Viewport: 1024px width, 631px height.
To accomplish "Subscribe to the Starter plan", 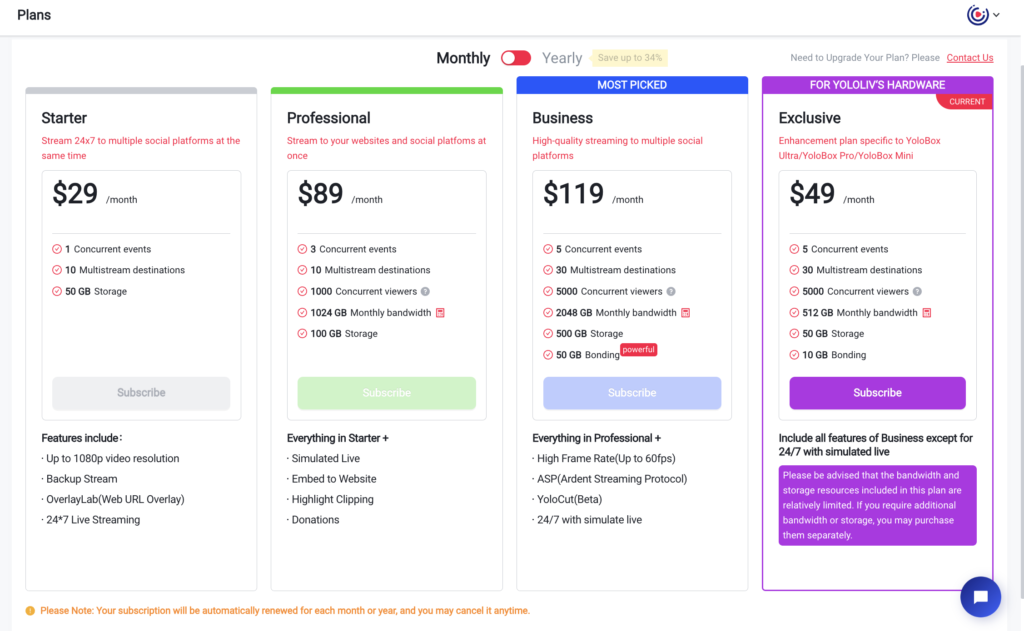I will point(141,393).
